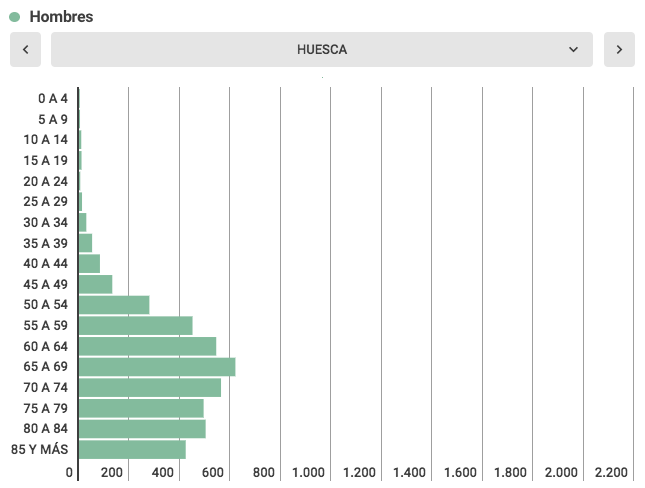Screen dimensions: 645x488
Task: Toggle the Hombres series legend label
Action: pos(61,17)
